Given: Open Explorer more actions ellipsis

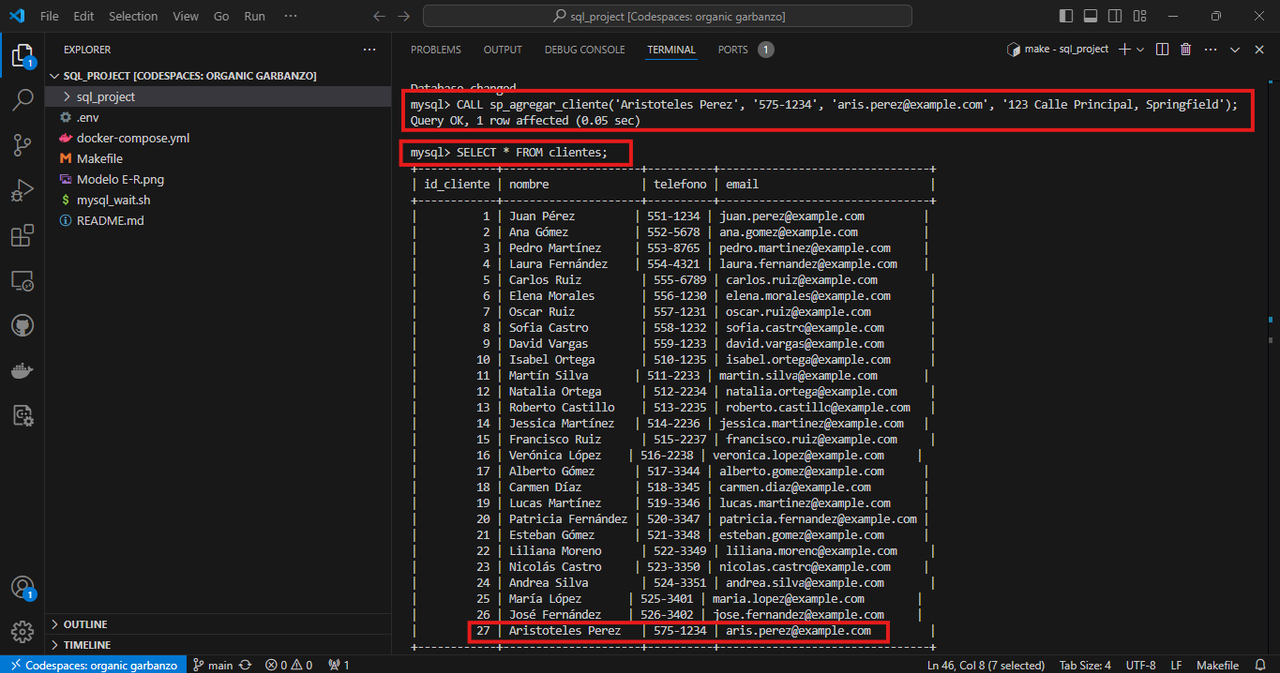Looking at the screenshot, I should click(370, 49).
